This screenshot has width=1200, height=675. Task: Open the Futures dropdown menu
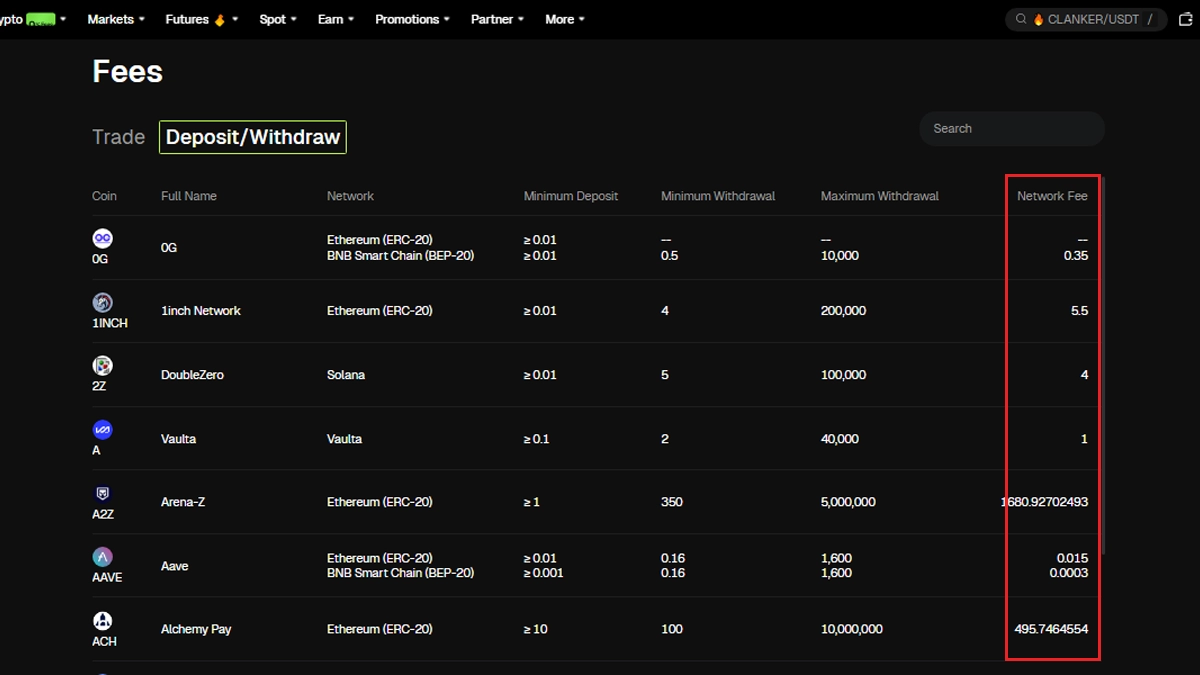[x=201, y=19]
